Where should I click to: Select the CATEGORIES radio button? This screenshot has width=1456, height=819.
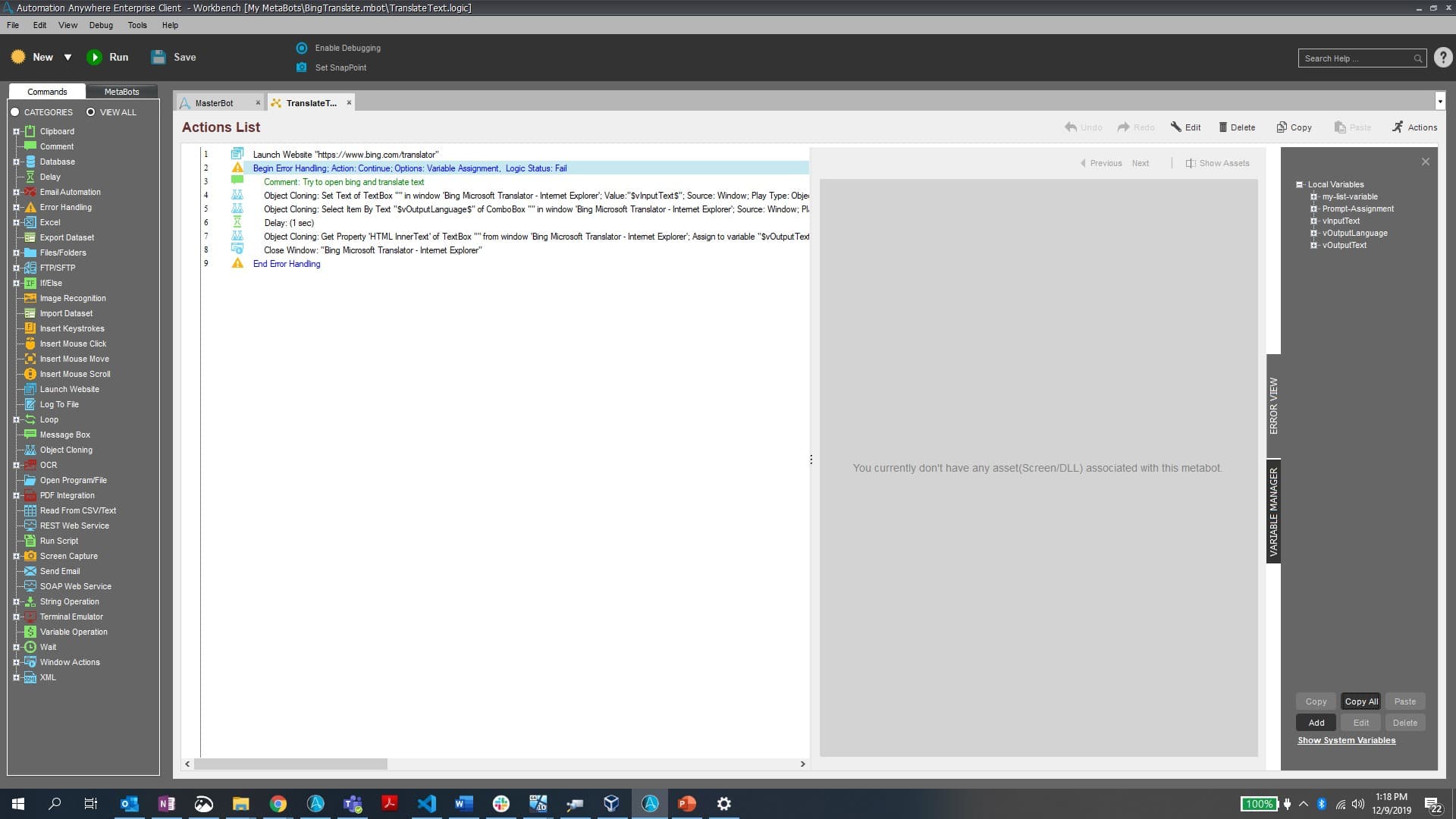tap(14, 112)
